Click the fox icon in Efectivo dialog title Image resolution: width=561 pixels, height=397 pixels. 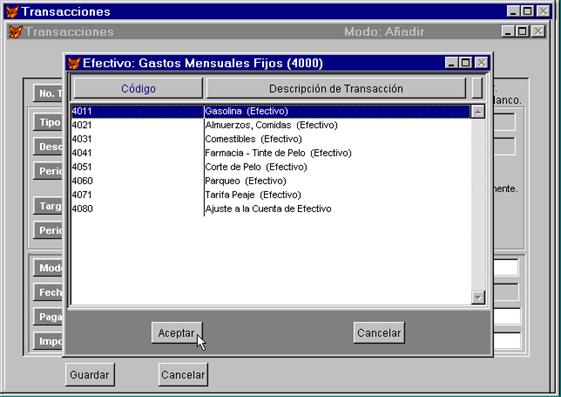click(74, 63)
